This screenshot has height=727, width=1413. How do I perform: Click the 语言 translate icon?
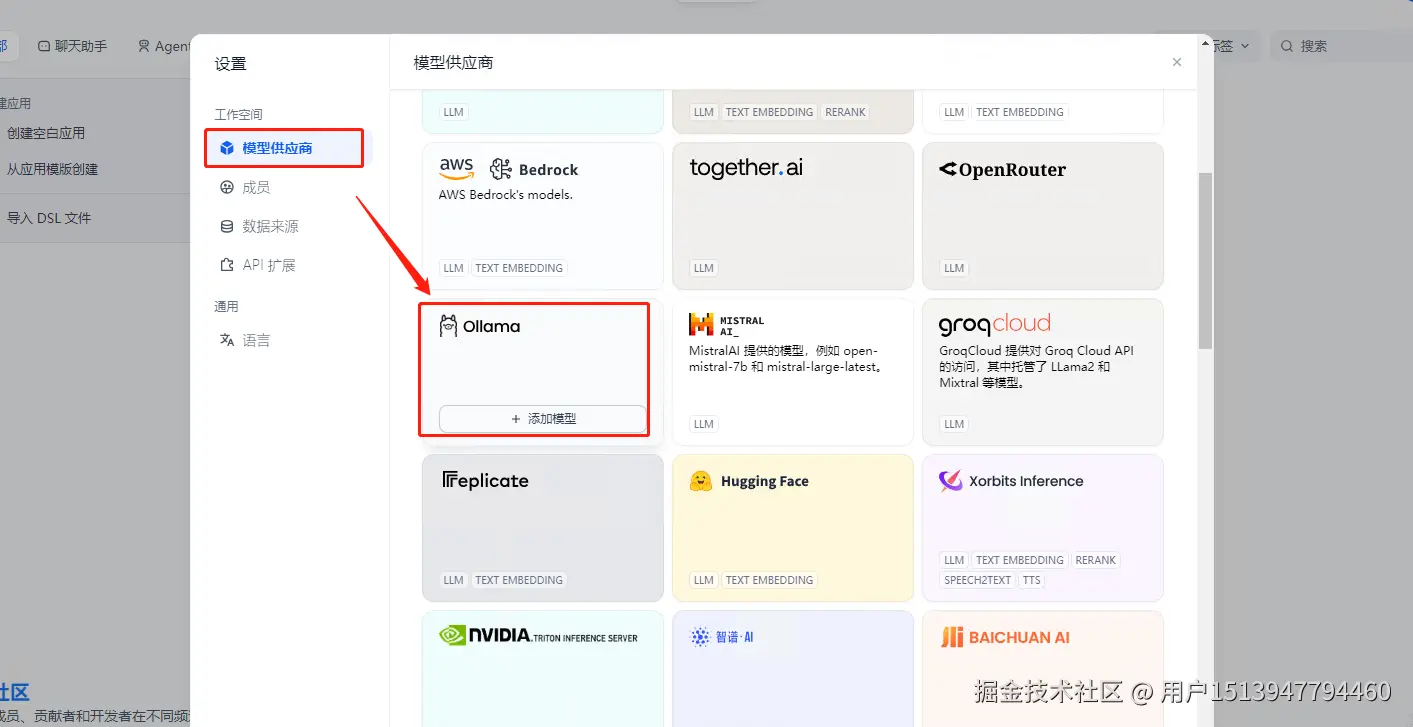click(227, 340)
